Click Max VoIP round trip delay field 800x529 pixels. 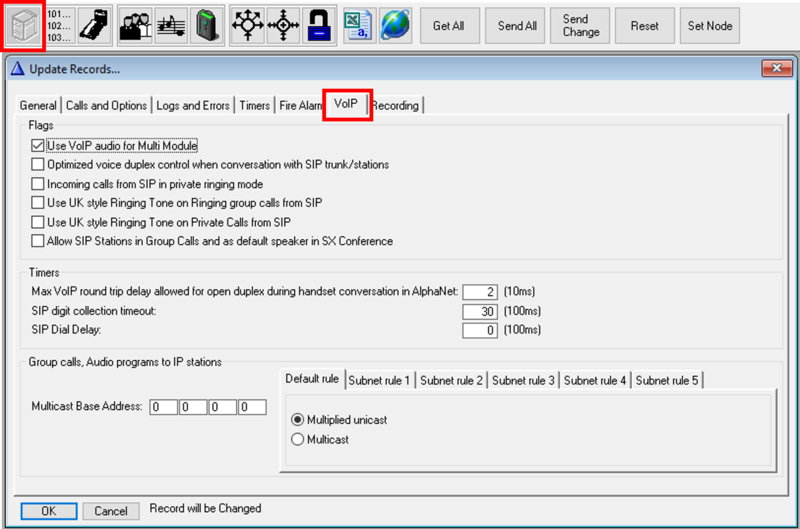click(x=480, y=292)
